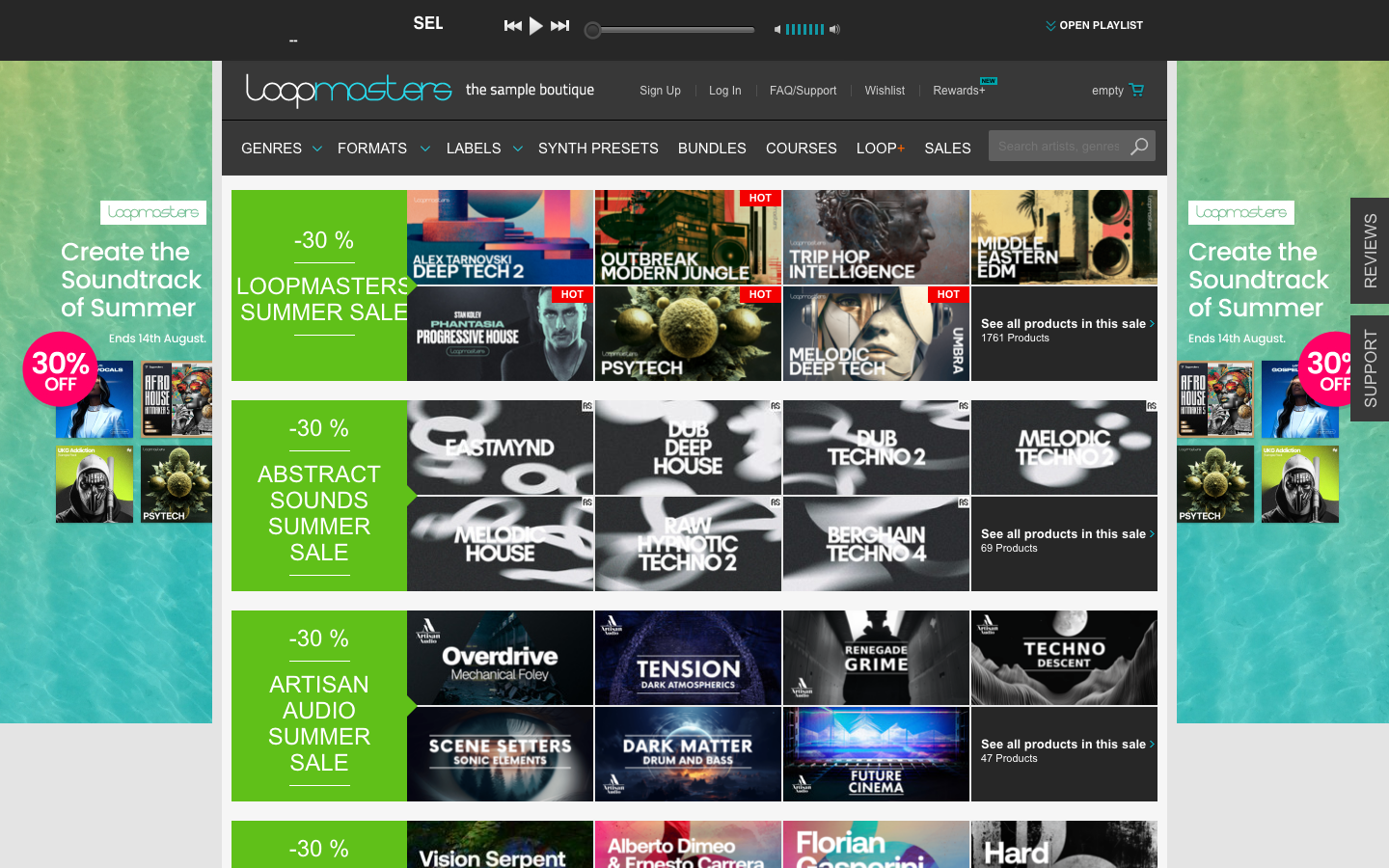Click the volume up speaker icon

tap(834, 29)
